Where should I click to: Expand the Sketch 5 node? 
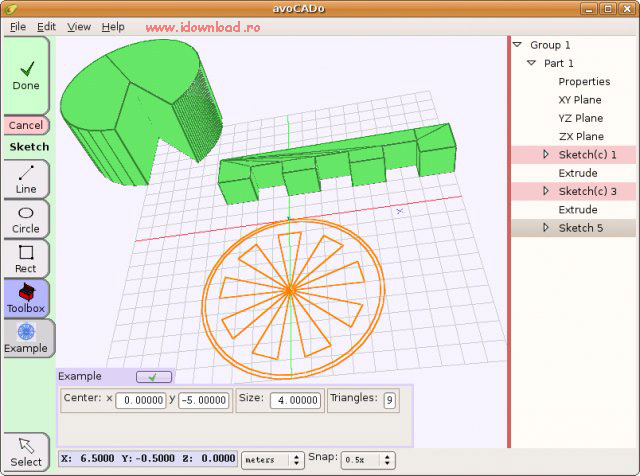(546, 227)
